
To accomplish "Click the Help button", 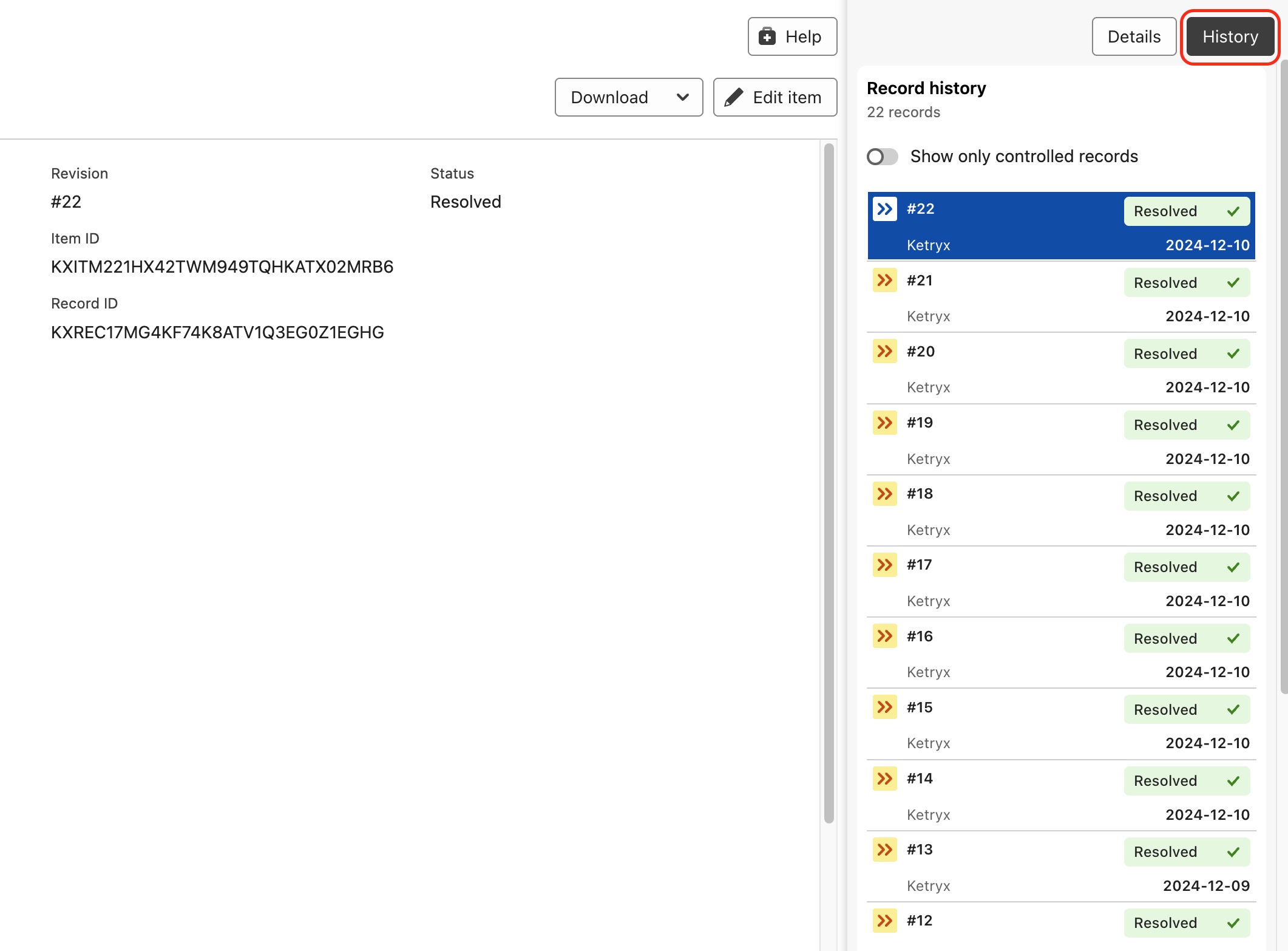I will click(792, 36).
